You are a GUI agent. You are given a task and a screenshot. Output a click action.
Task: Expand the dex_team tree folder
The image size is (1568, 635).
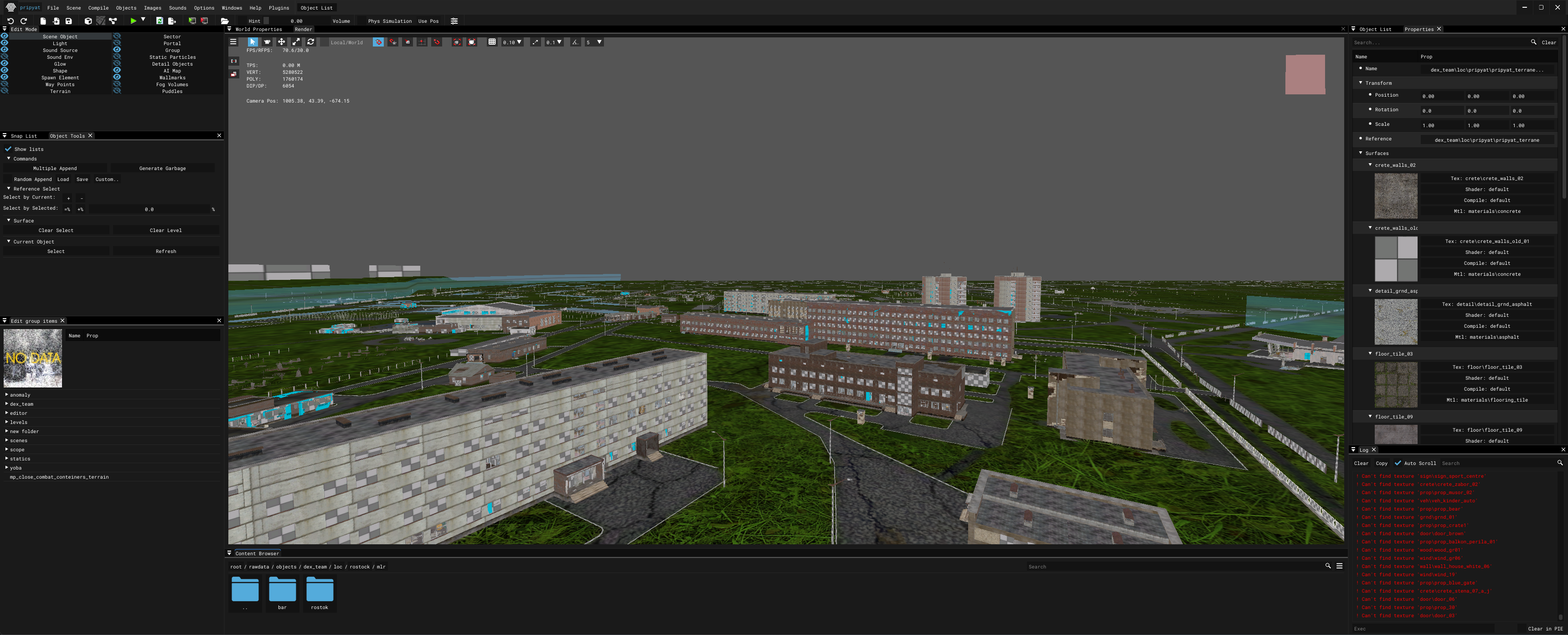click(7, 403)
